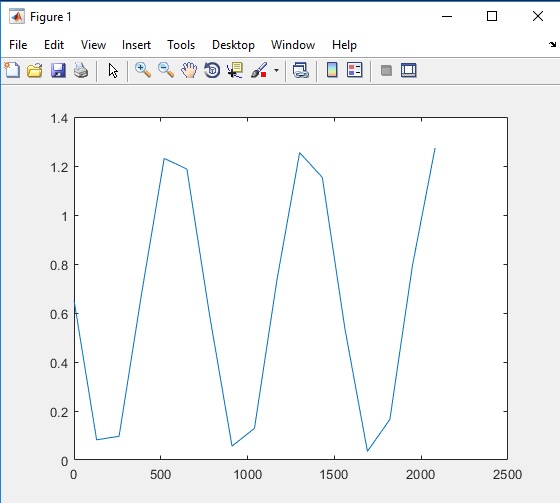This screenshot has height=503, width=560.
Task: Click the x-axis label 1000
Action: coord(248,475)
